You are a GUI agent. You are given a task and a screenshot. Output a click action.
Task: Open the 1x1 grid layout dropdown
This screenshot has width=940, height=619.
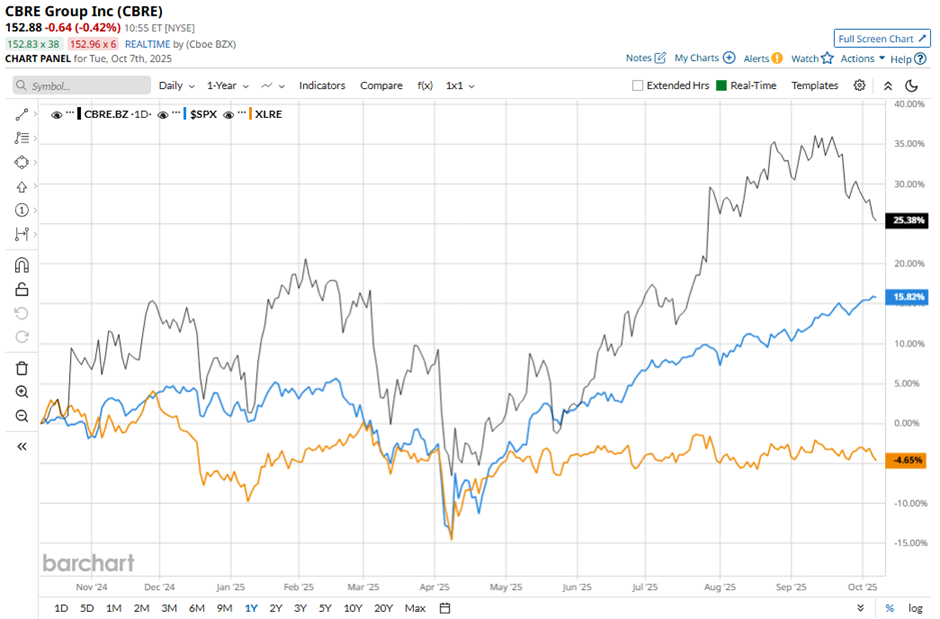click(460, 86)
